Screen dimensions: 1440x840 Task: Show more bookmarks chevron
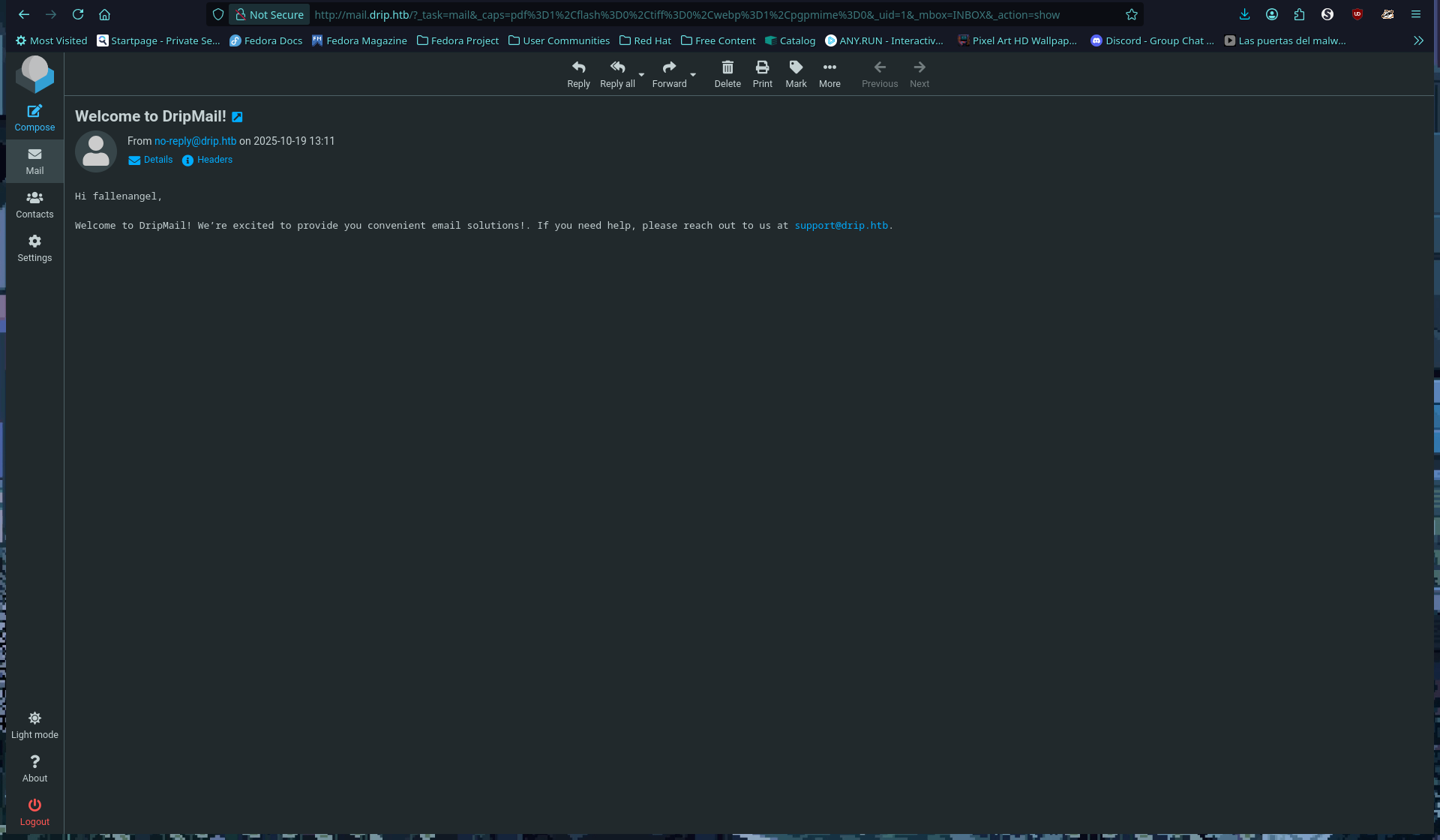(x=1418, y=40)
